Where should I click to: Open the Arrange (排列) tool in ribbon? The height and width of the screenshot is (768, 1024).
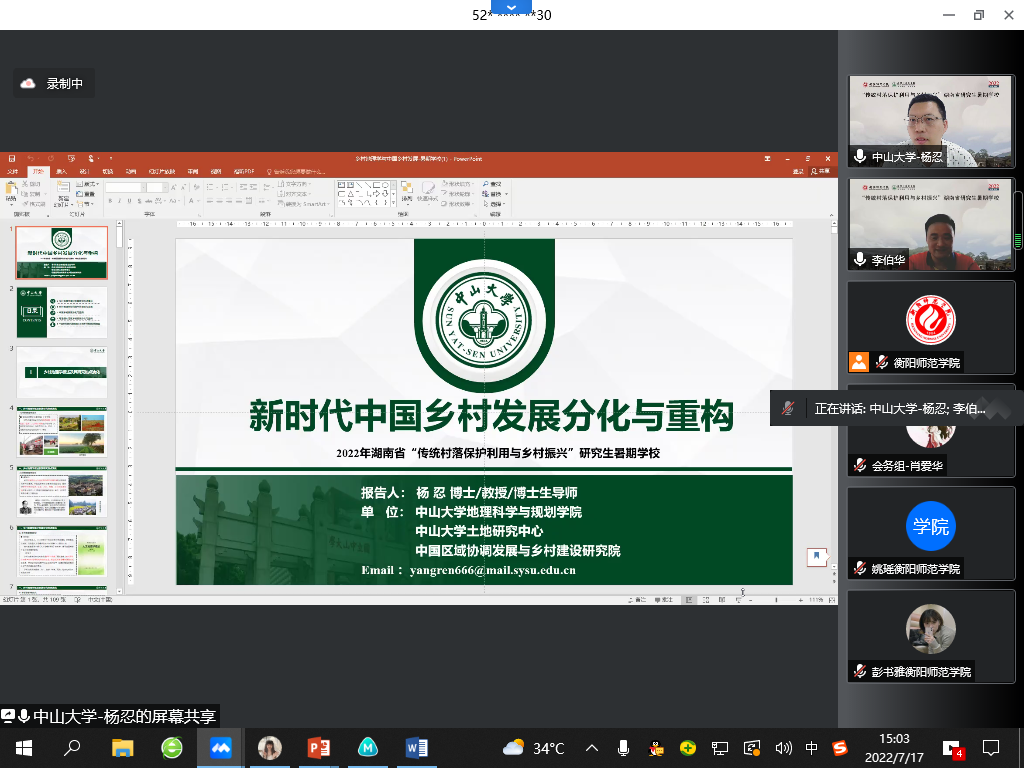tap(406, 191)
